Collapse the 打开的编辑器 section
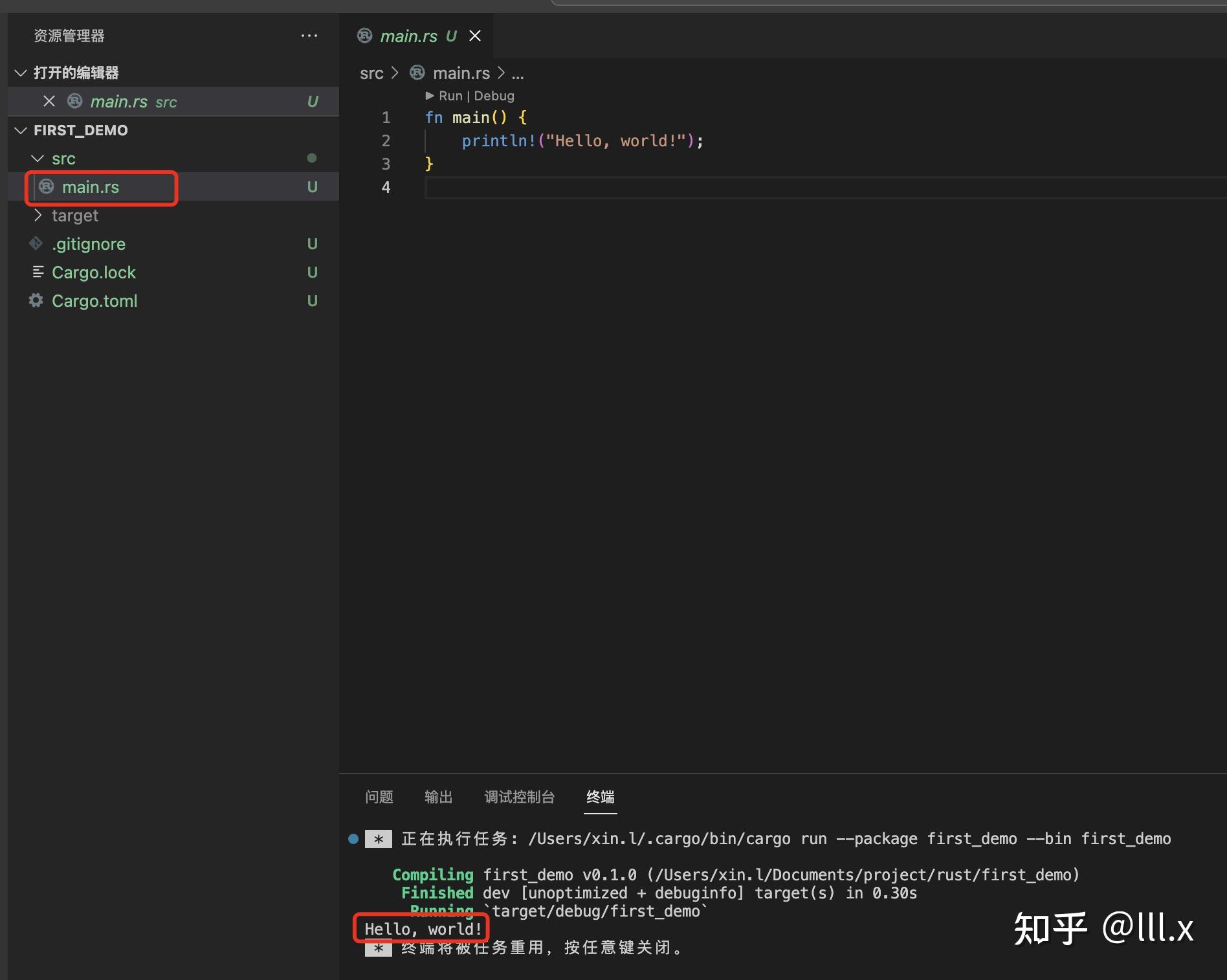The width and height of the screenshot is (1227, 980). tap(21, 72)
